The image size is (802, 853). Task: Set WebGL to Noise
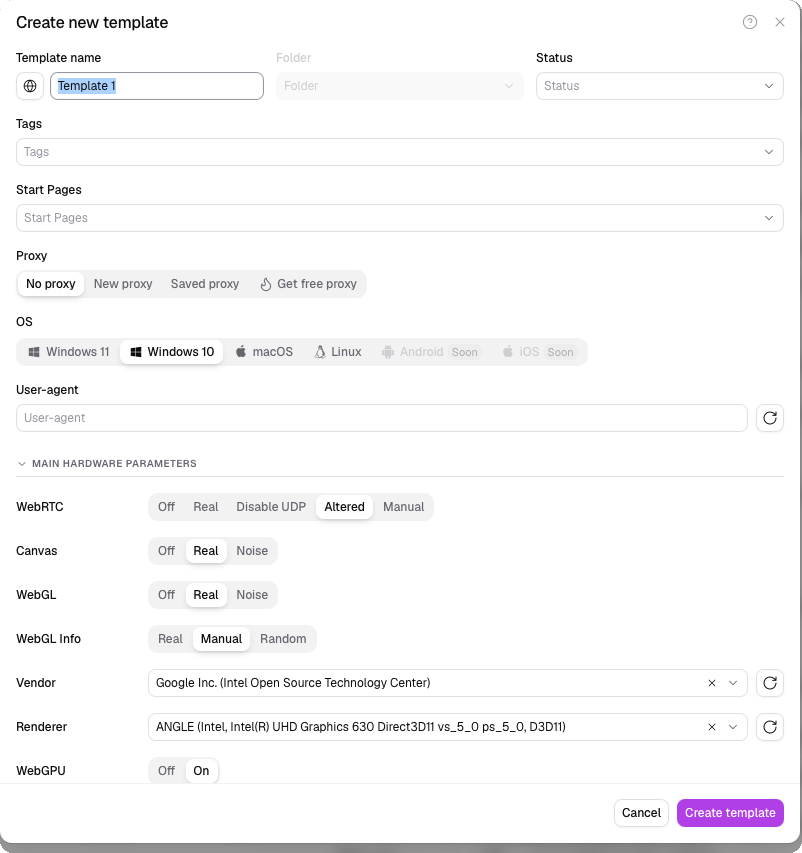pos(252,595)
